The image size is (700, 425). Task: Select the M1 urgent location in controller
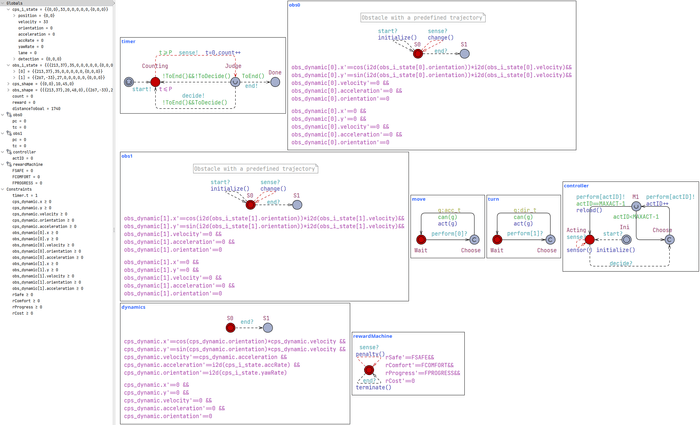coord(636,206)
